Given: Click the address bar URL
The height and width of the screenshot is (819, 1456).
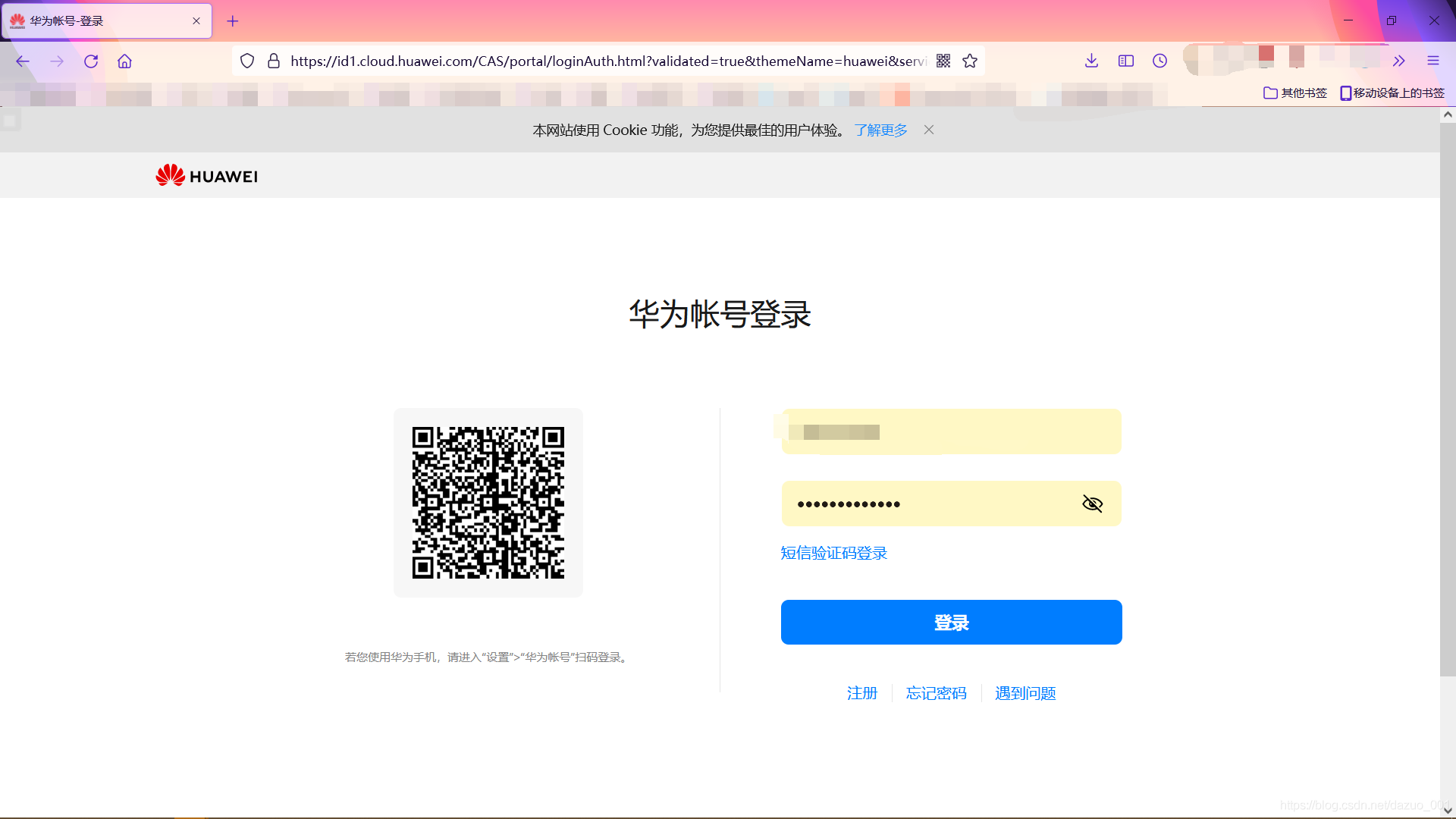Looking at the screenshot, I should 608,61.
